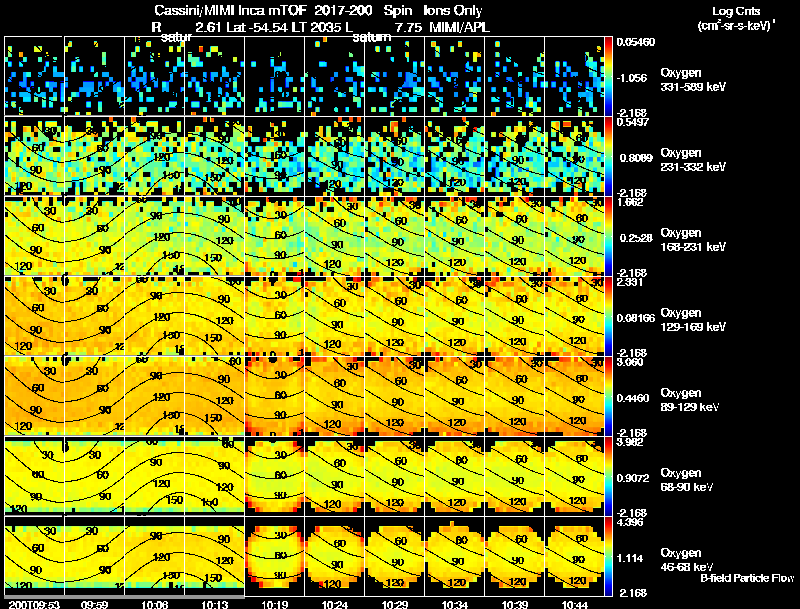
Task: Select the Oxygen 68-90 keV label
Action: point(687,480)
